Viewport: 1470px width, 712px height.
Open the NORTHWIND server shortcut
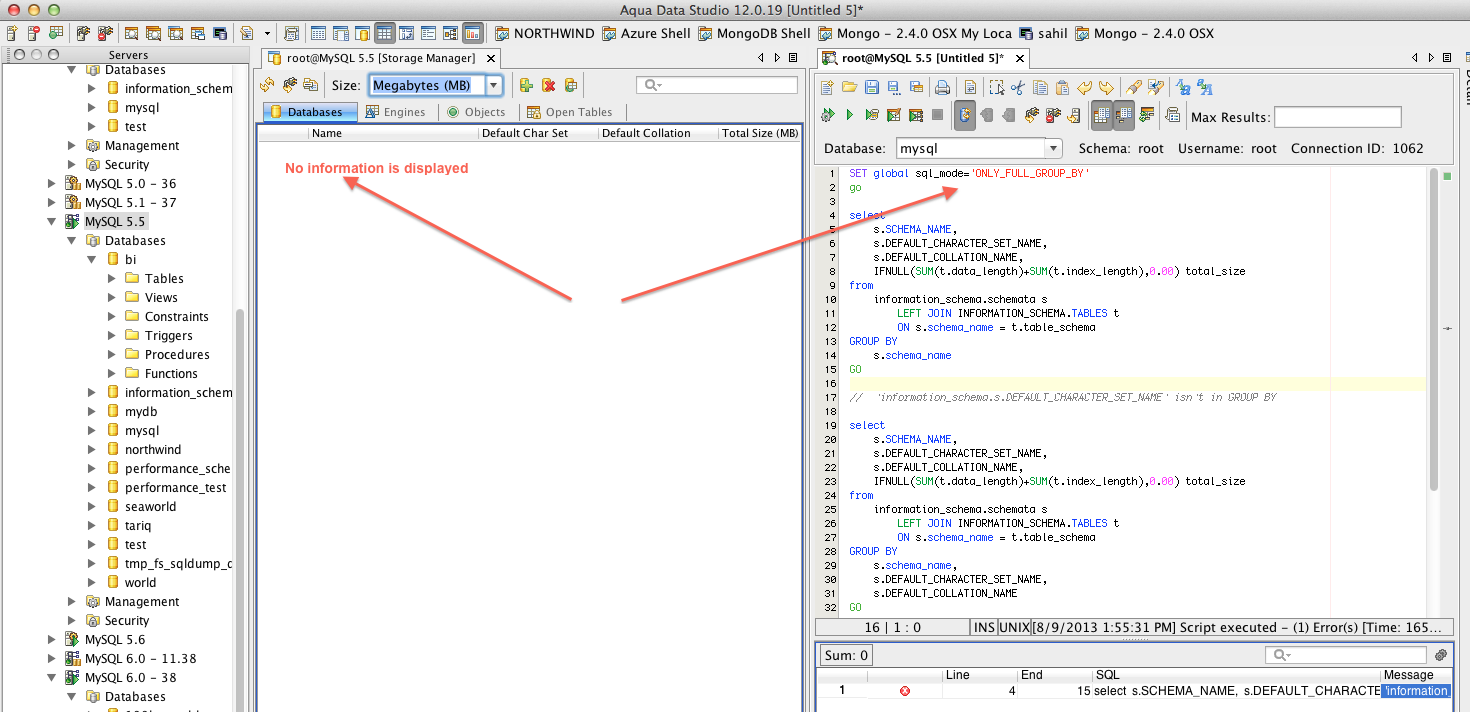[544, 33]
